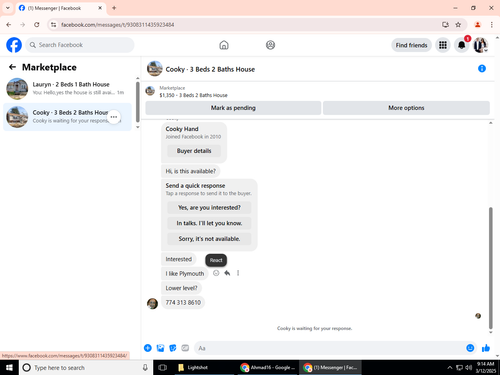Open the Friends/profile circle icon in navigation
The height and width of the screenshot is (375, 500).
[270, 45]
